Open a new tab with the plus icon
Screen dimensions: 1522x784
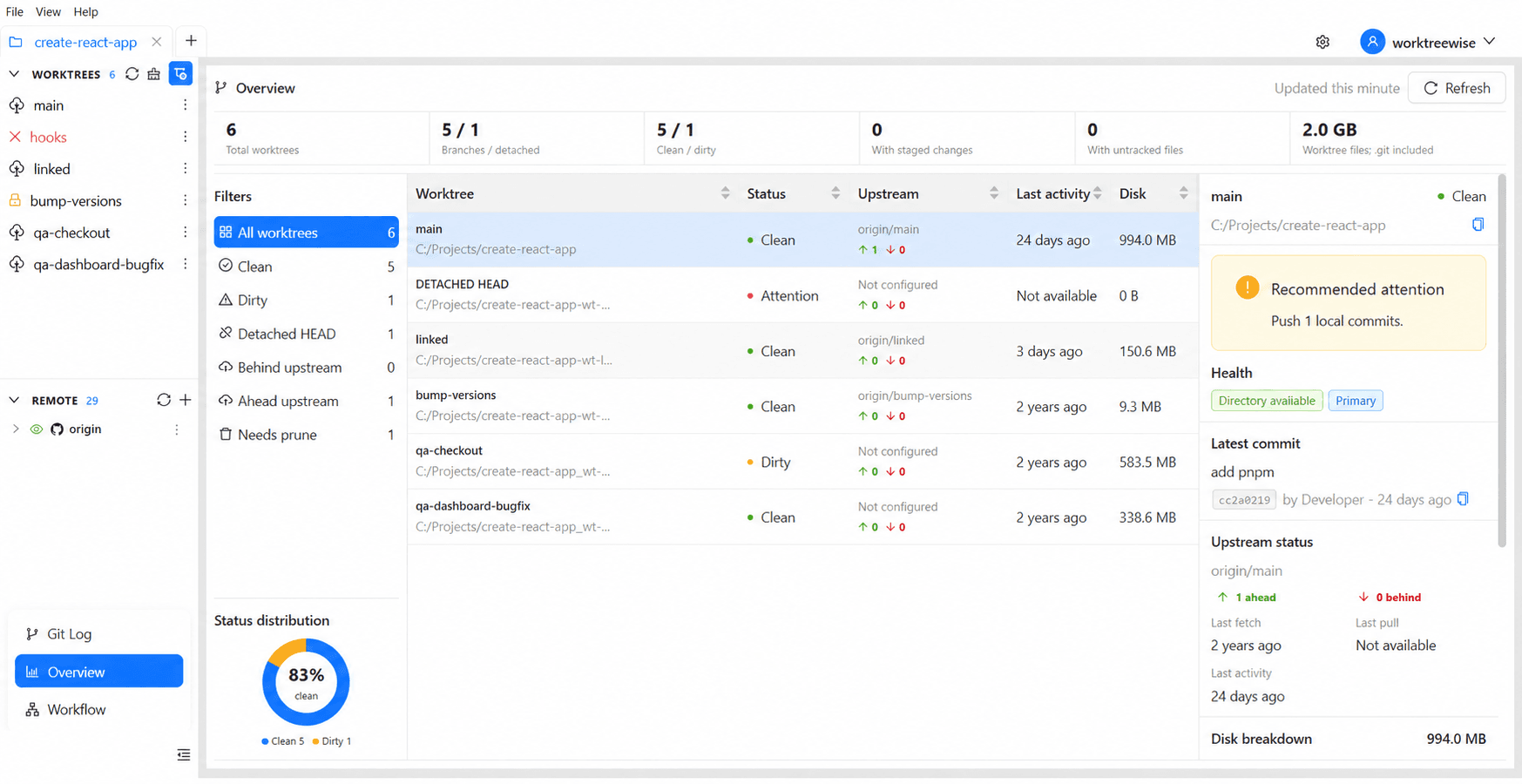coord(191,41)
